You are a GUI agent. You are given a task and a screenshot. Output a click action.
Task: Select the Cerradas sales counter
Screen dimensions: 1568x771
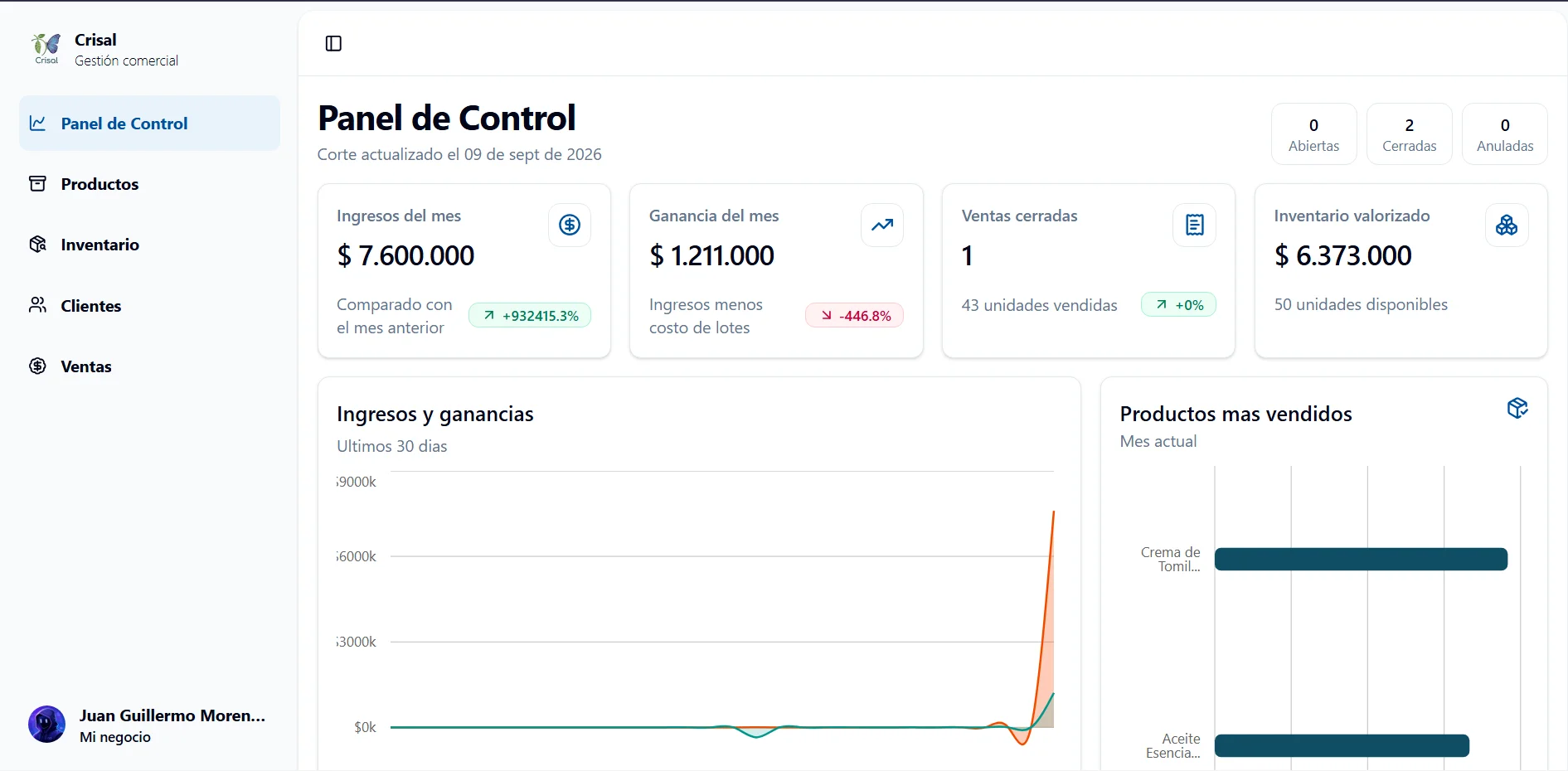coord(1409,134)
